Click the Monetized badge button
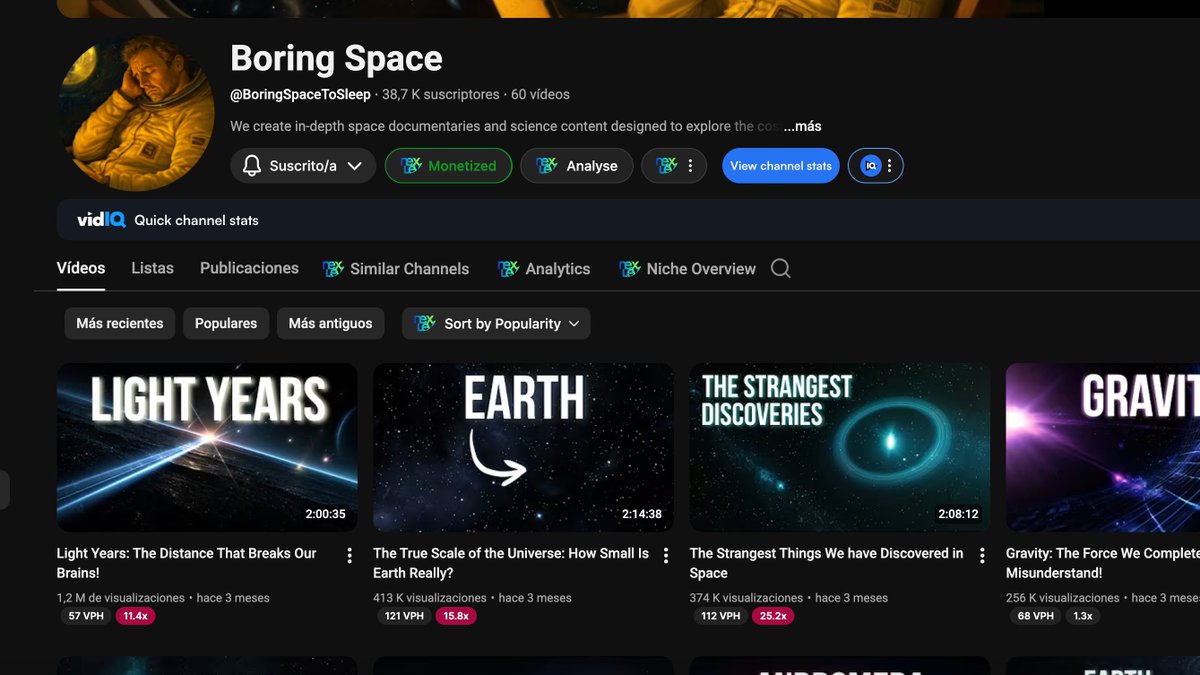This screenshot has width=1200, height=675. (x=448, y=166)
